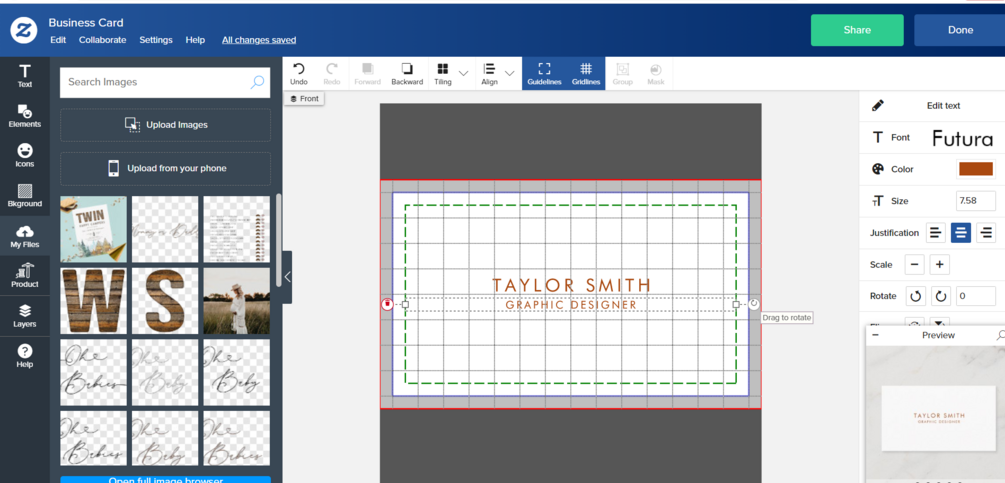Minimize the Preview panel
This screenshot has width=1005, height=483.
click(876, 335)
